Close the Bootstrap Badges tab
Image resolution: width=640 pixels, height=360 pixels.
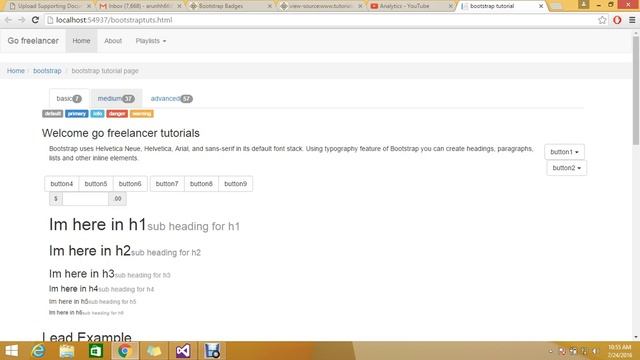click(269, 6)
